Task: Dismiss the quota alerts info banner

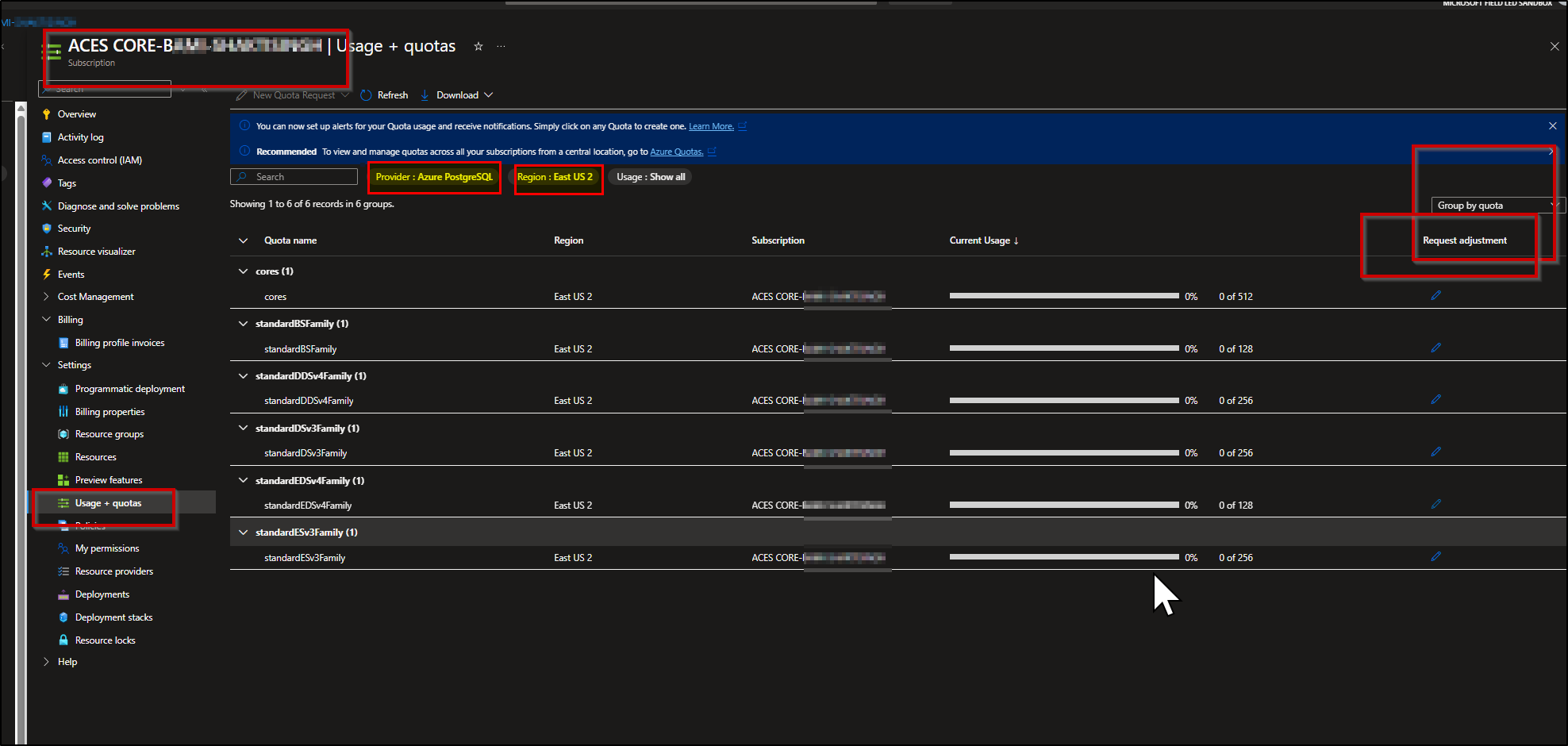Action: click(1553, 126)
